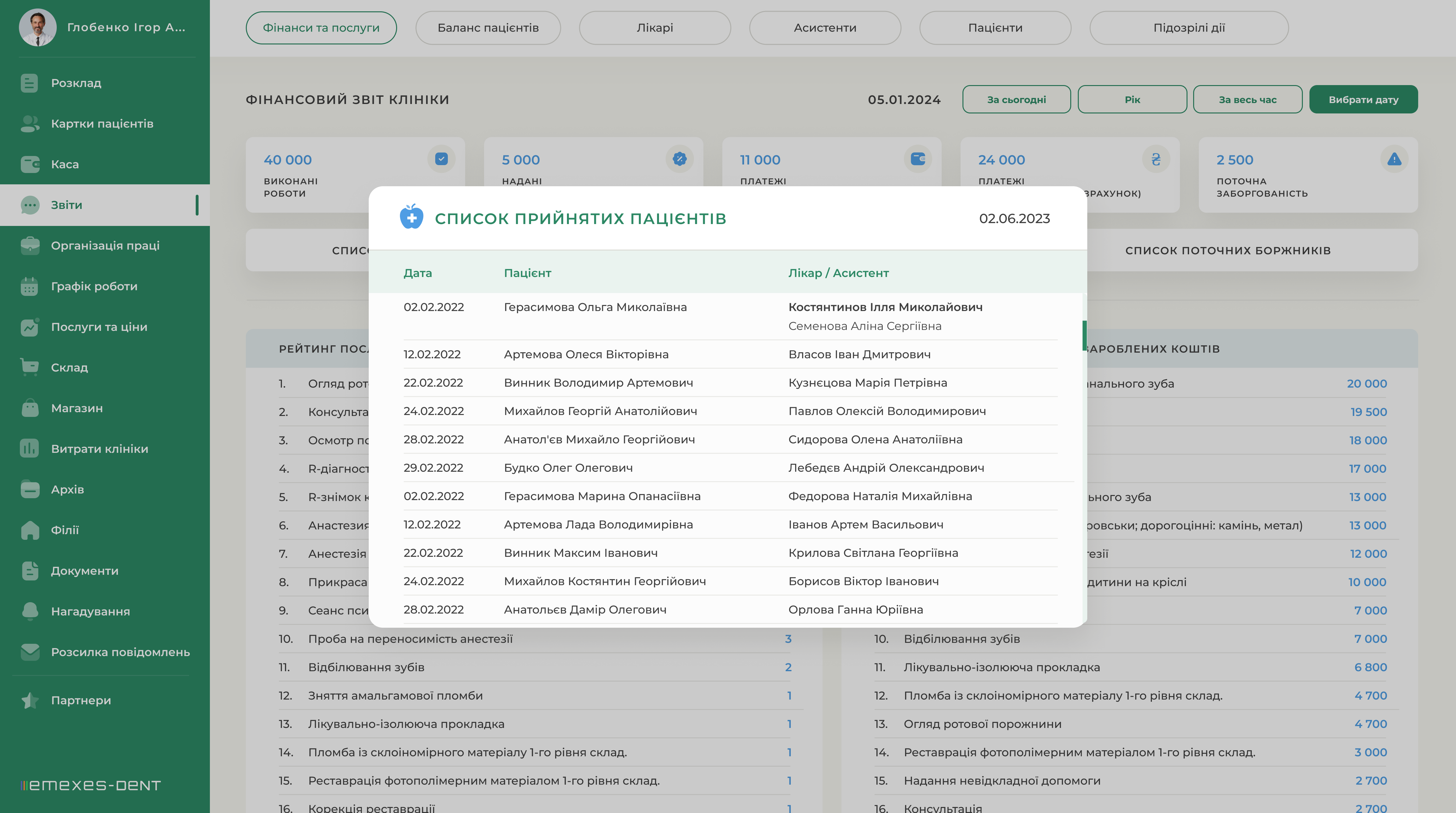Open the Підозрілі дії tab
The height and width of the screenshot is (813, 1456).
coord(1189,28)
